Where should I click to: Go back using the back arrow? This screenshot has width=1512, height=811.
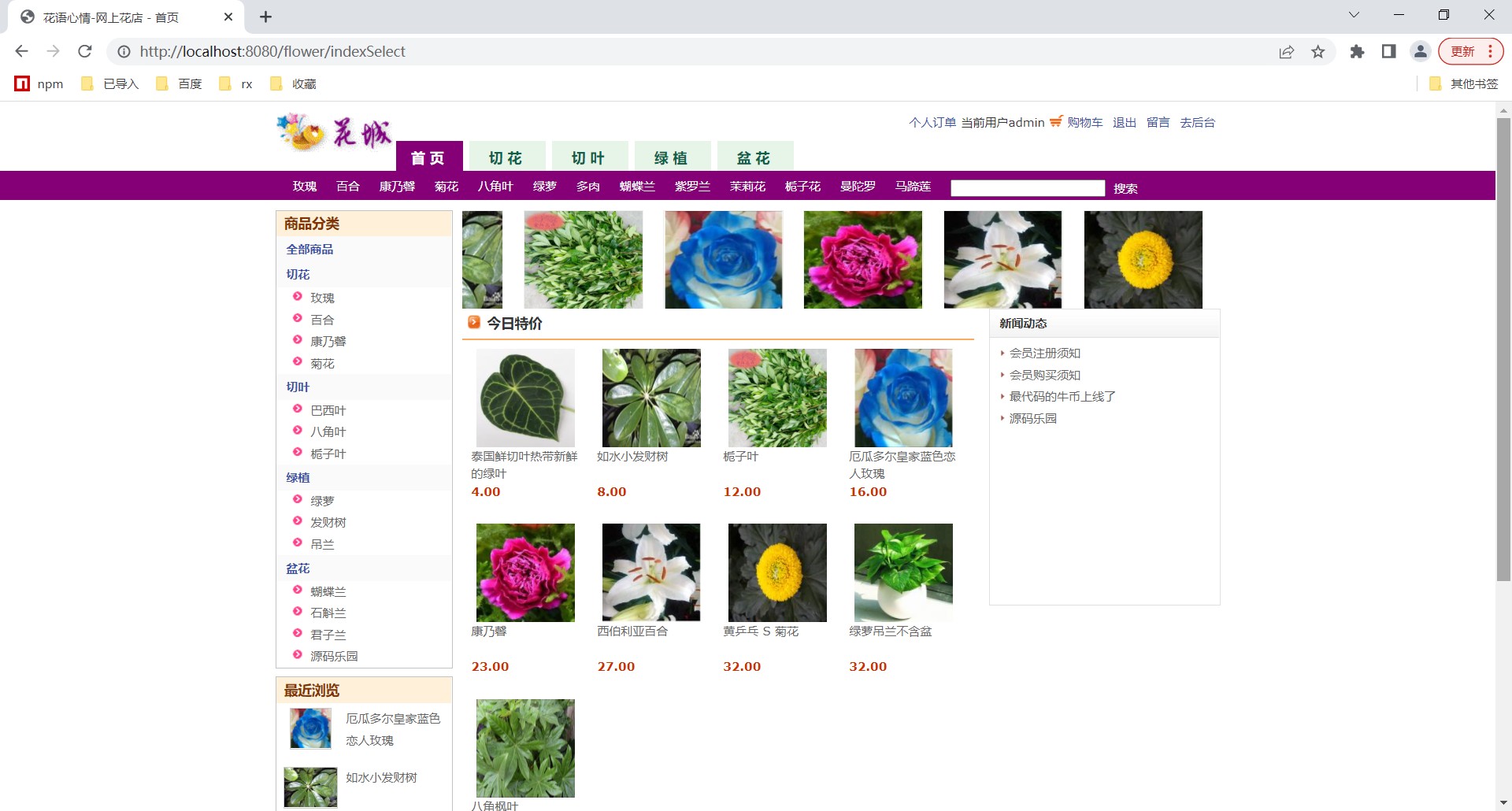[22, 51]
